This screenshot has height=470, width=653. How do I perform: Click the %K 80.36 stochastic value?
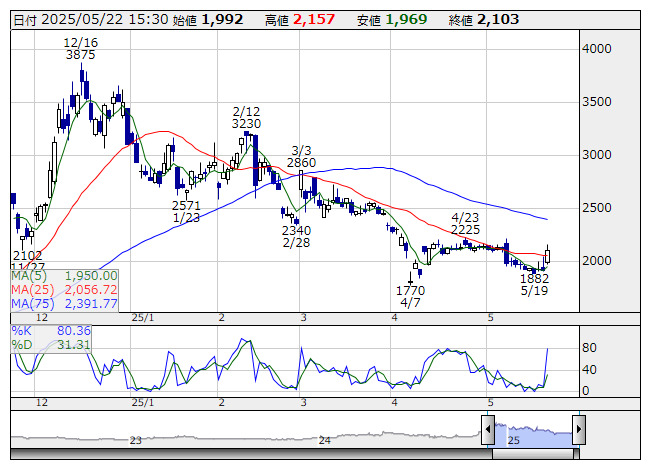click(51, 331)
